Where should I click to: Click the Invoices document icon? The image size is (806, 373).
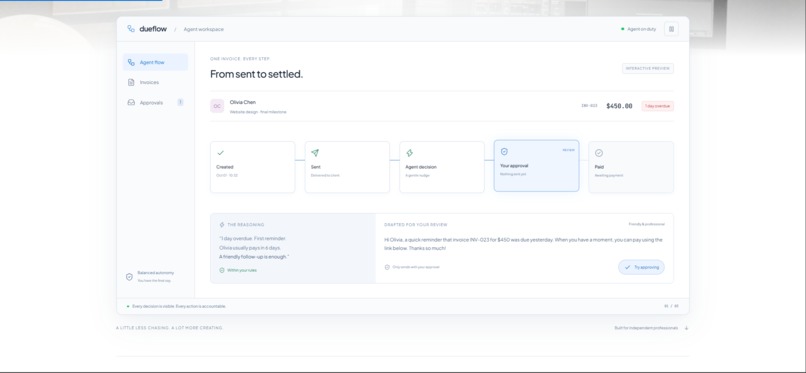[x=131, y=82]
